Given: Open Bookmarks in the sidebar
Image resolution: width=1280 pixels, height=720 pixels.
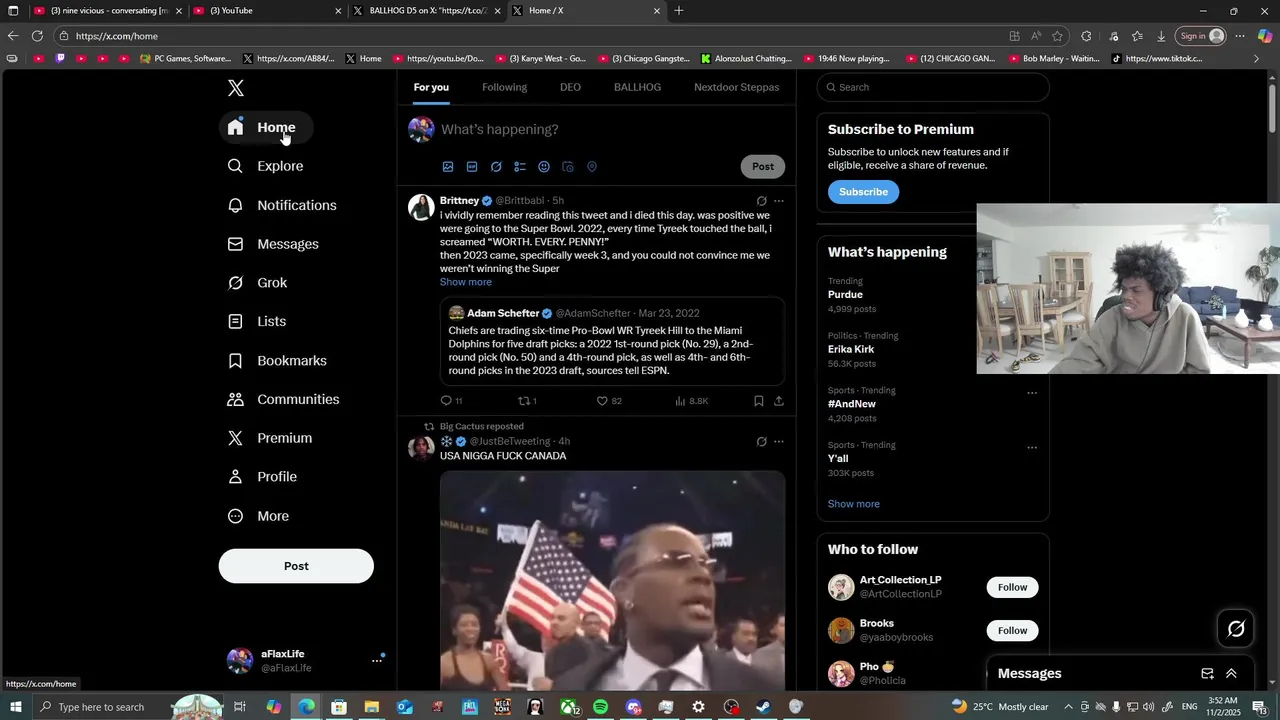Looking at the screenshot, I should pyautogui.click(x=277, y=360).
